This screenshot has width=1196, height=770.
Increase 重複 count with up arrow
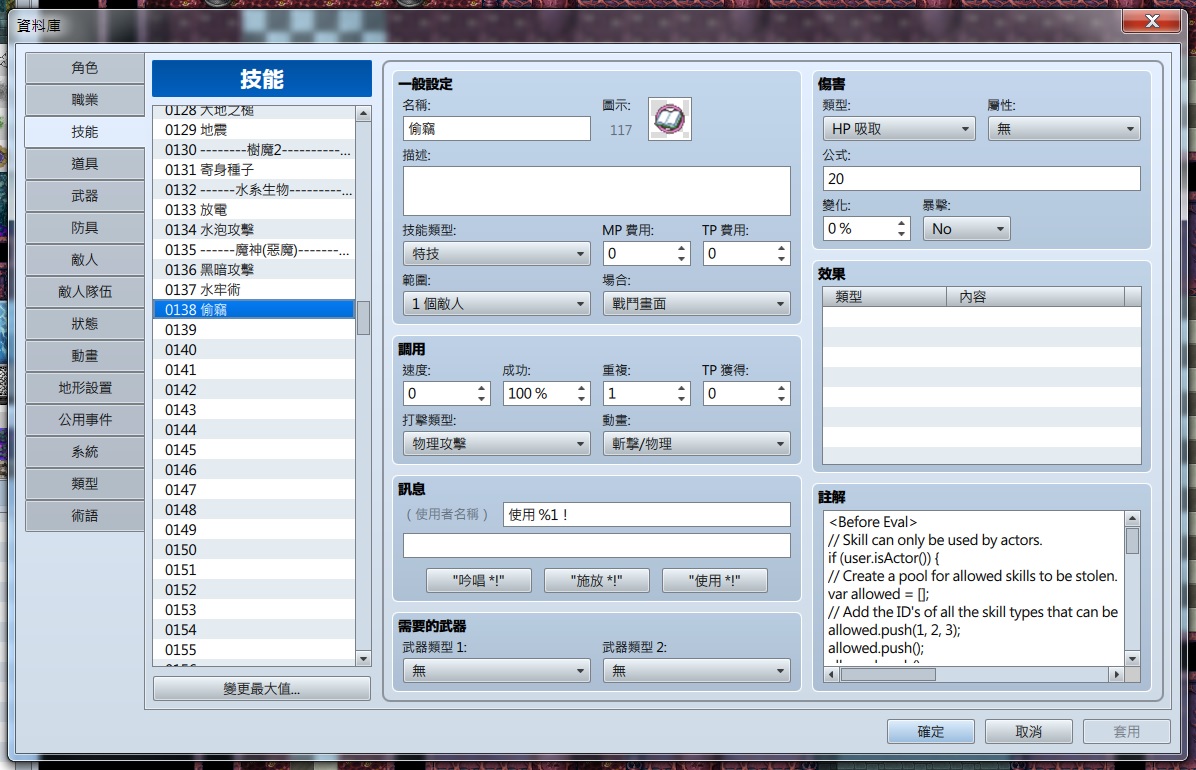point(681,388)
